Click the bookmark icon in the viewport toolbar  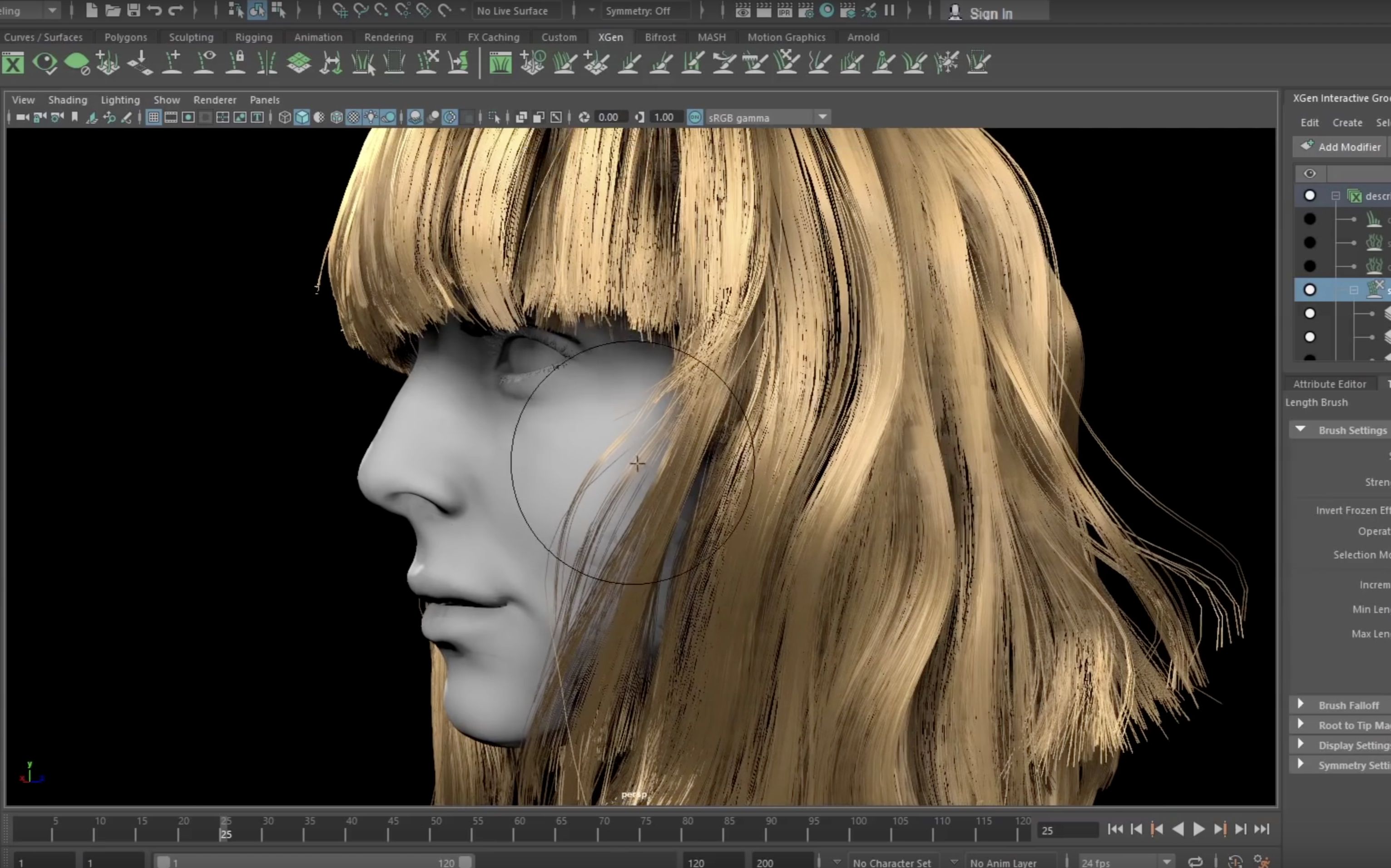pos(74,117)
